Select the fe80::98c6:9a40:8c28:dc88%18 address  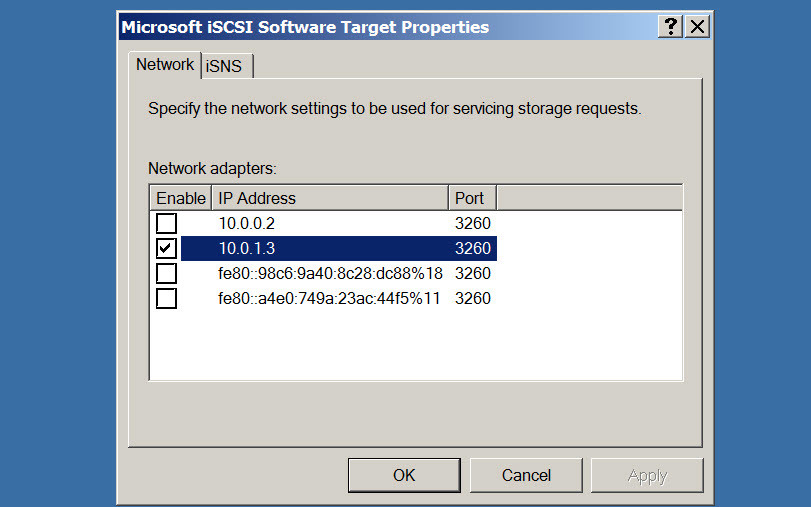click(330, 273)
